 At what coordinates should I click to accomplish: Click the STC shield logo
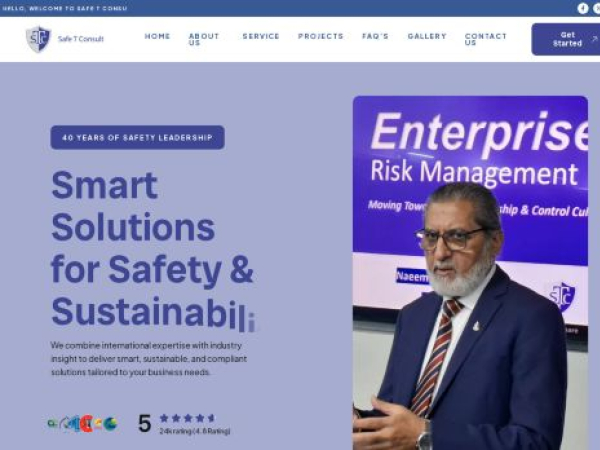click(38, 39)
